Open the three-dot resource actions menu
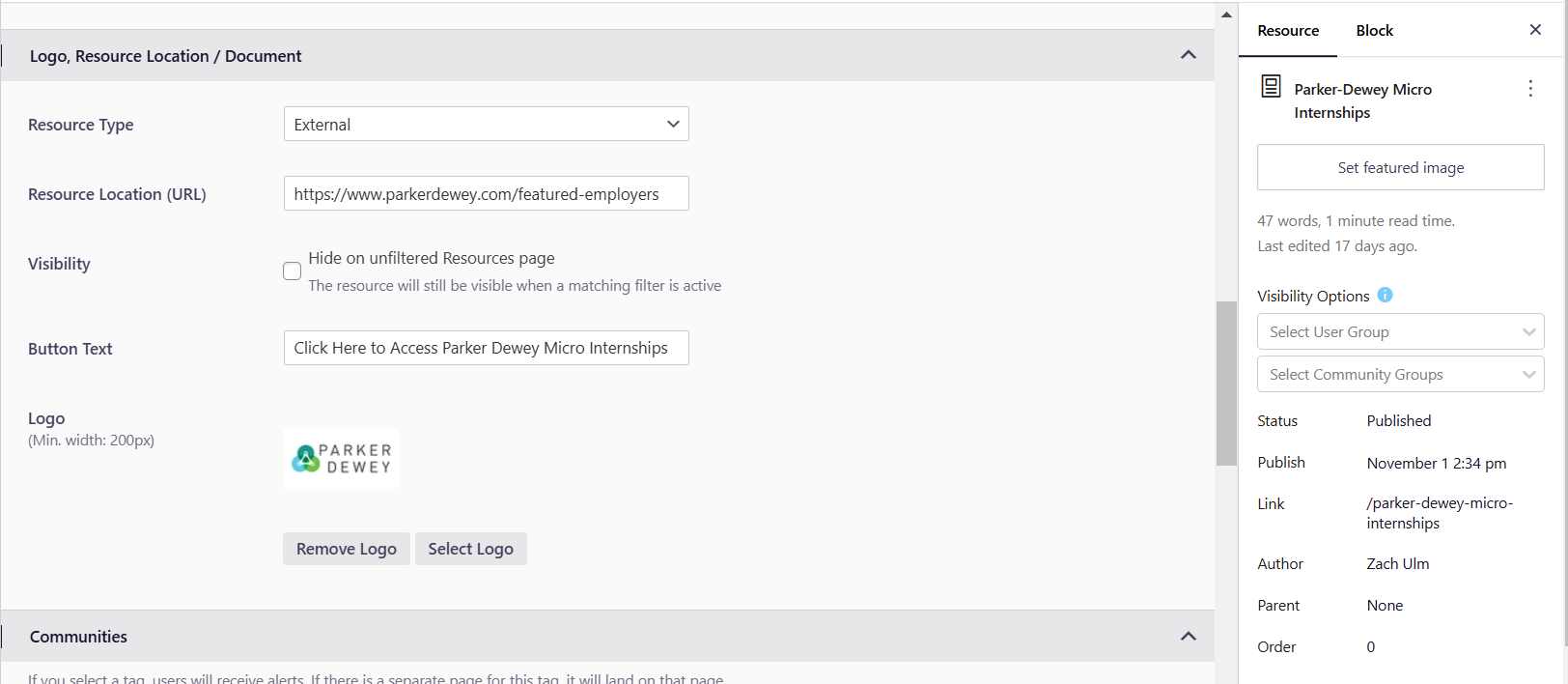 pyautogui.click(x=1530, y=89)
